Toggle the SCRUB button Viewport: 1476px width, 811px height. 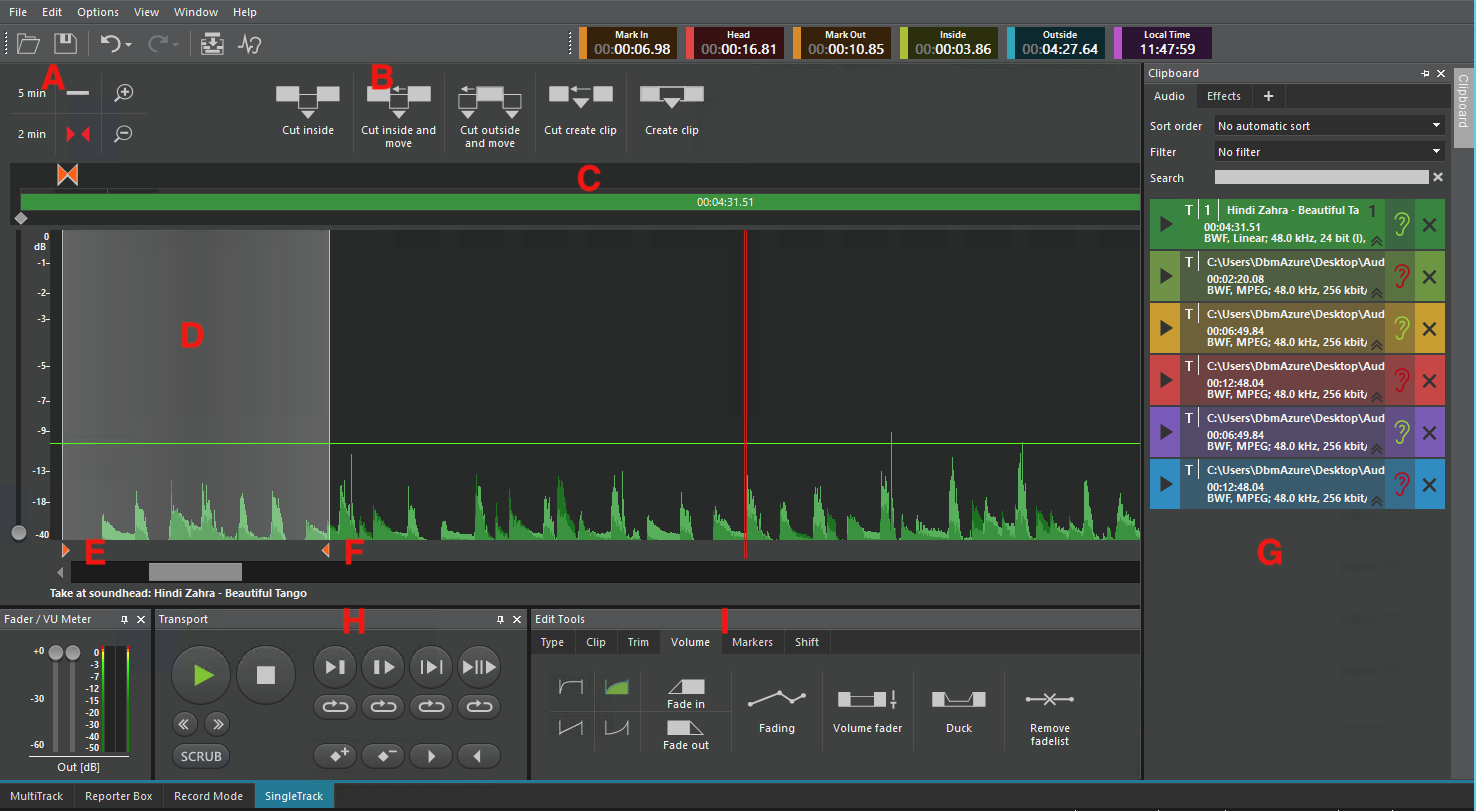pyautogui.click(x=201, y=756)
